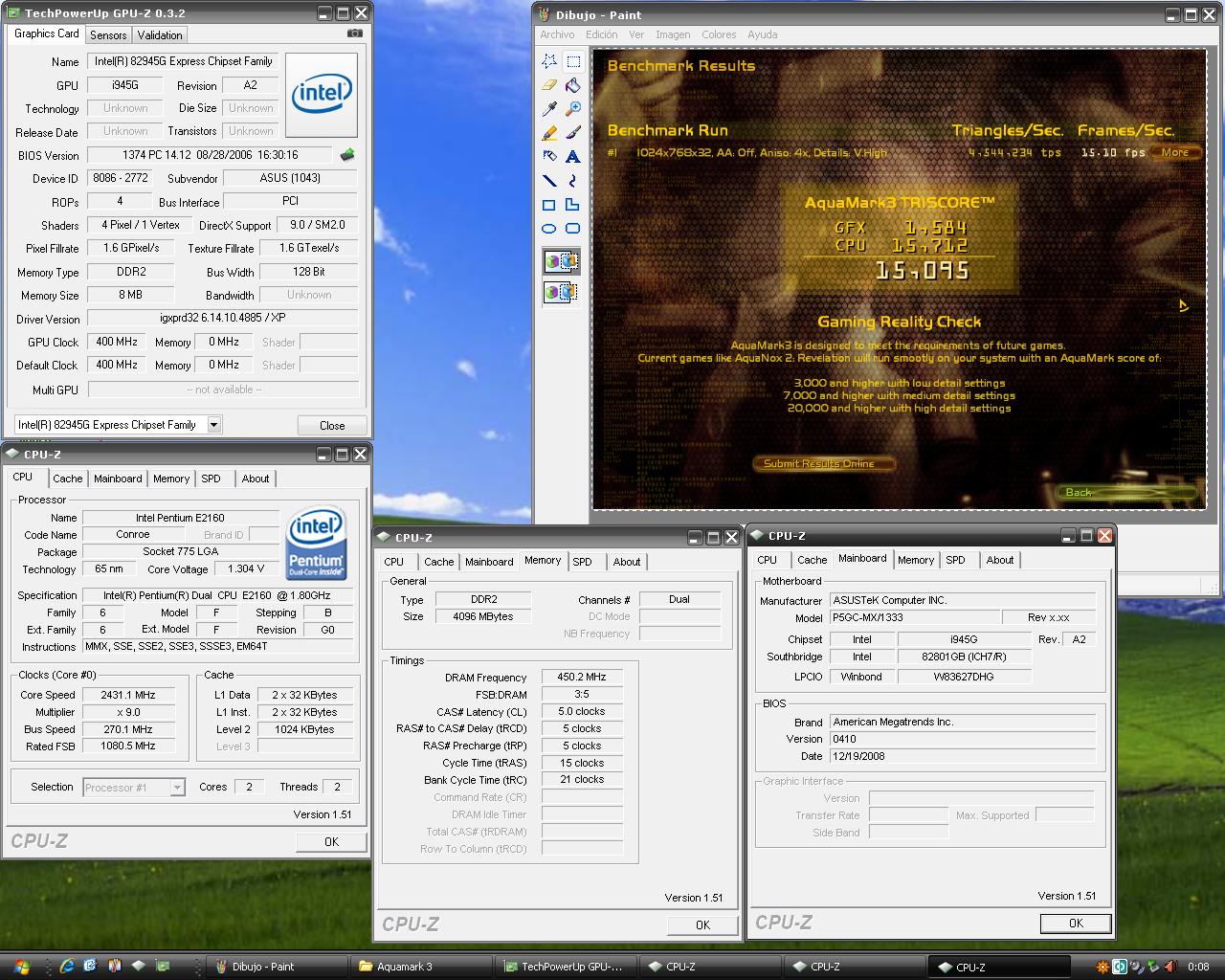This screenshot has height=980, width=1225.
Task: Choose the Curve tool in Paint
Action: click(572, 180)
